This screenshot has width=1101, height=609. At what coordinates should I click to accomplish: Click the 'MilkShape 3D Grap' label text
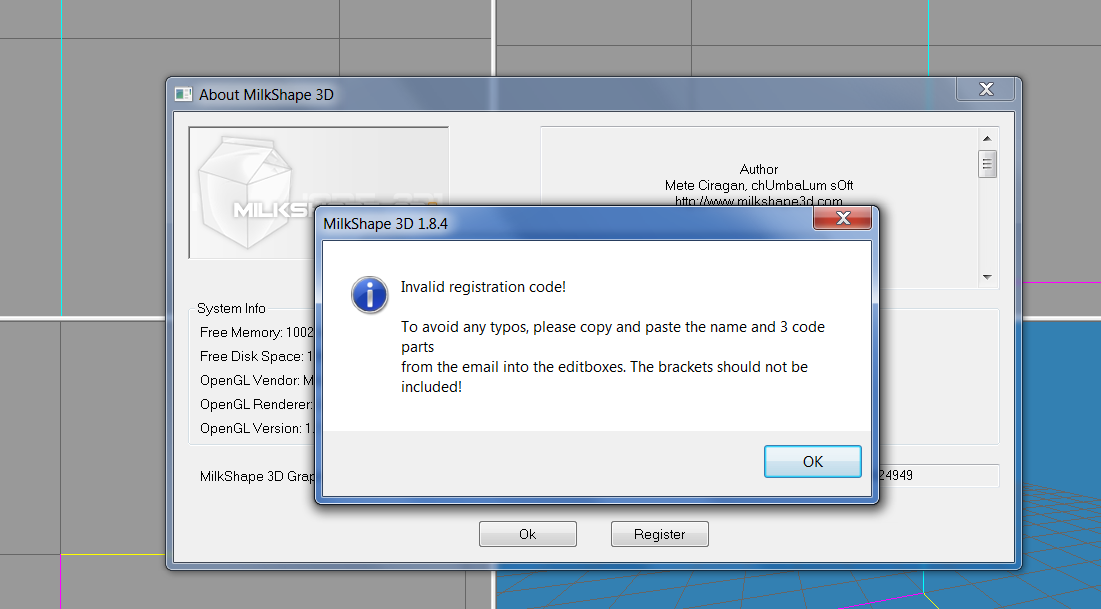point(257,476)
